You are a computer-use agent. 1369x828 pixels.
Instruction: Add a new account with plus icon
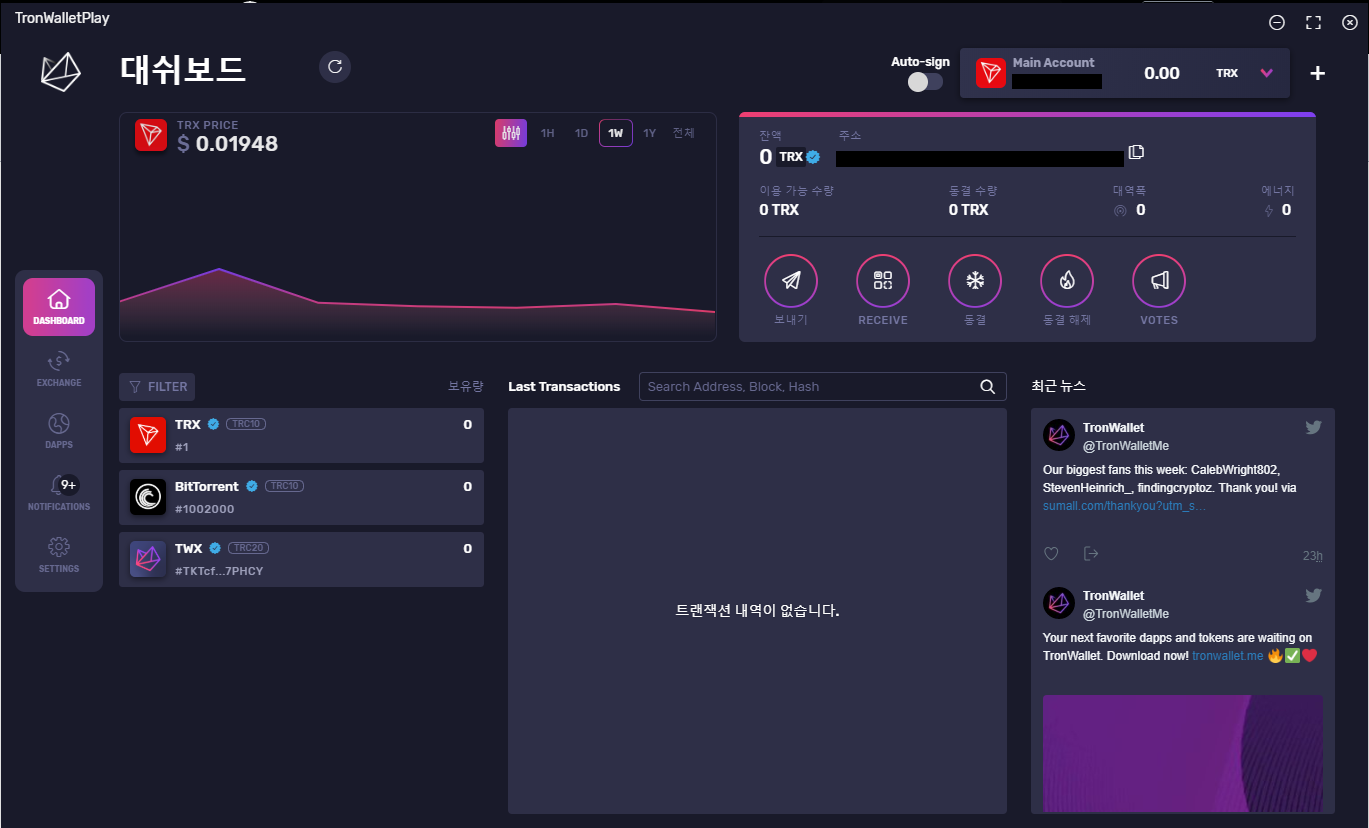[1318, 73]
